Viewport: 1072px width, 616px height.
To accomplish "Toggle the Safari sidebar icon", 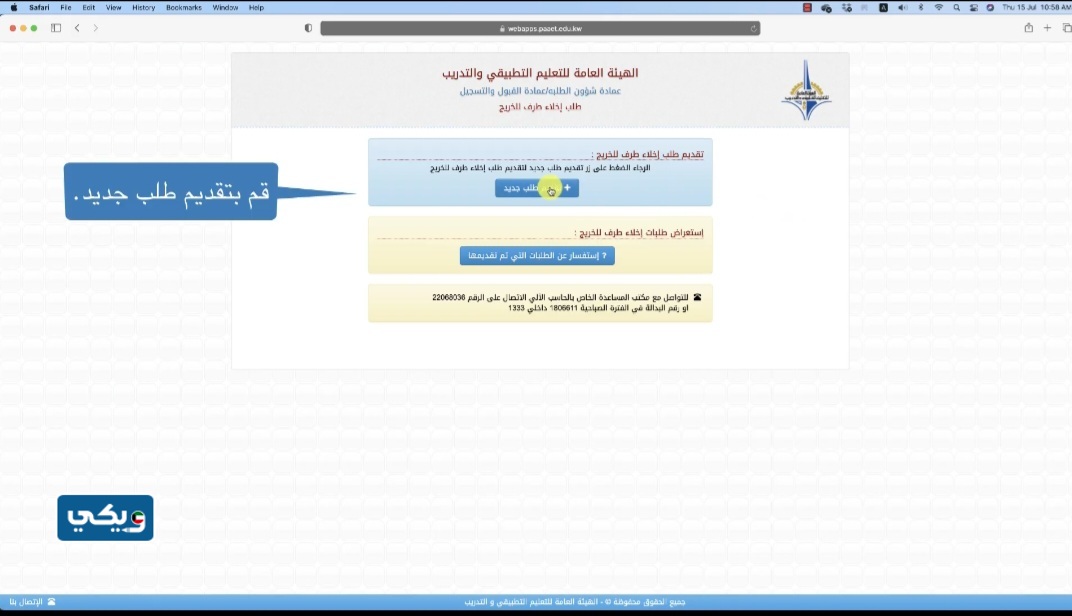I will [56, 28].
